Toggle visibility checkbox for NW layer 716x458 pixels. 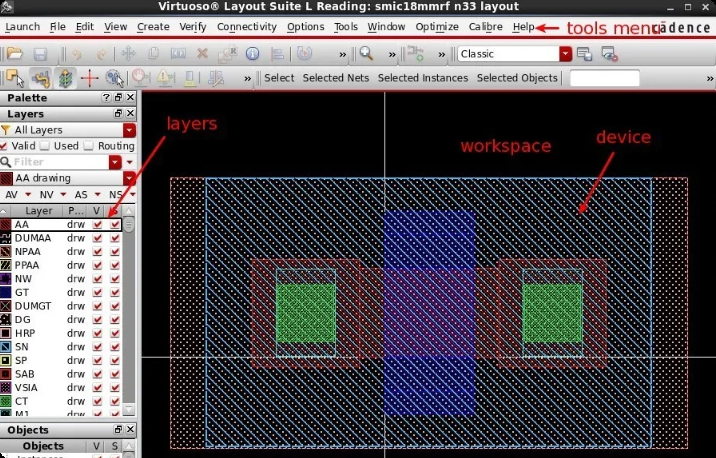[97, 279]
